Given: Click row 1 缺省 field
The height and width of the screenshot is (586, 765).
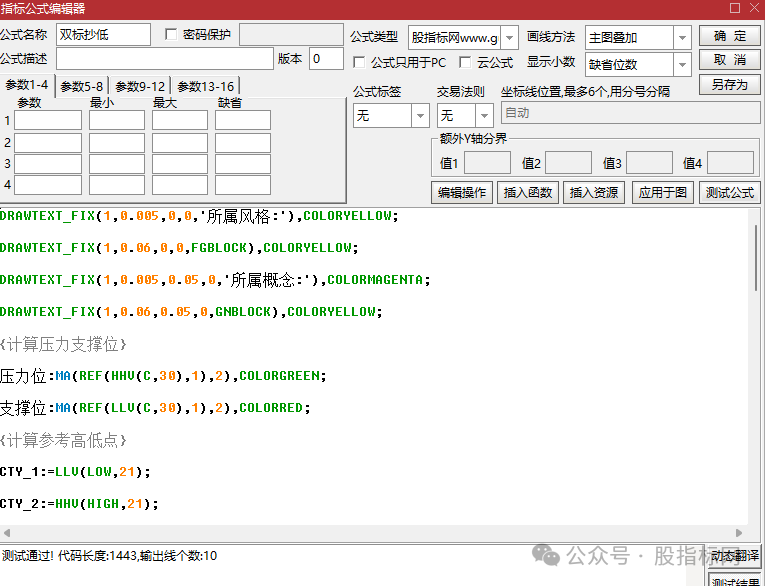Looking at the screenshot, I should [x=243, y=120].
